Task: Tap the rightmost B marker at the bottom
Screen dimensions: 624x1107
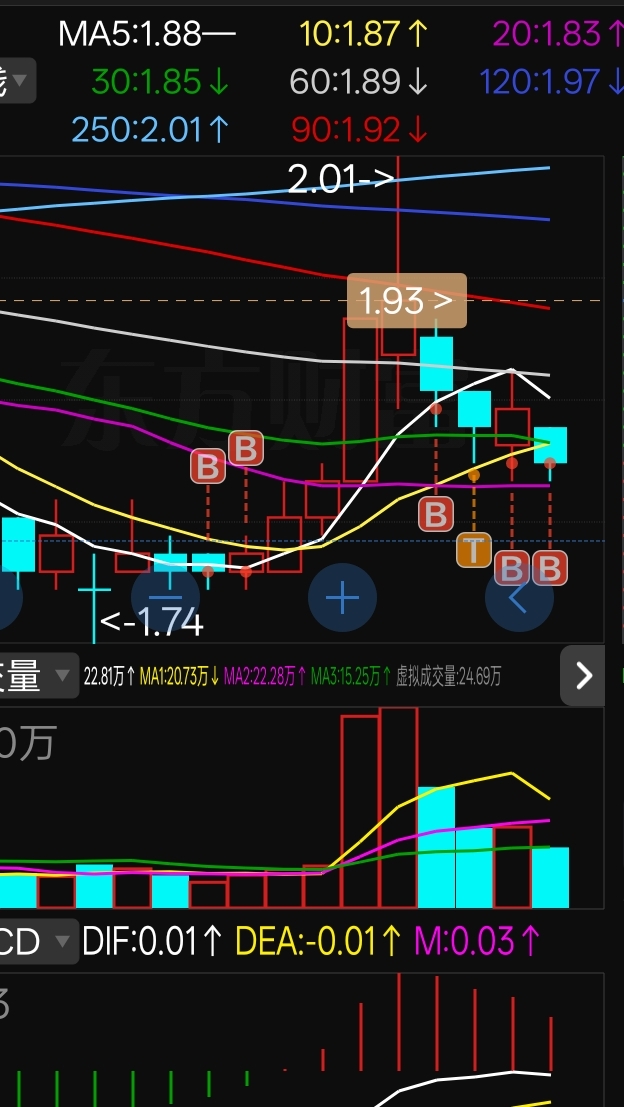Action: click(550, 568)
